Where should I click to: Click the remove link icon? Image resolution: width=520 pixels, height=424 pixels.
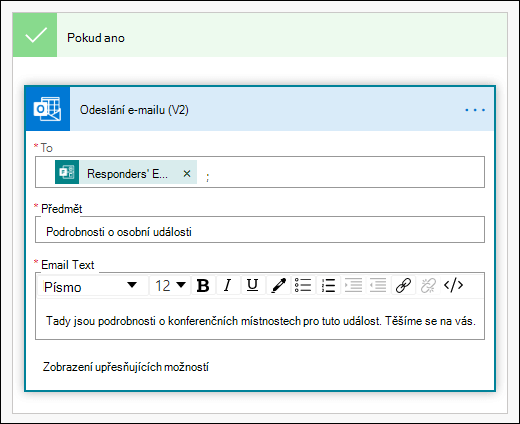coord(428,285)
